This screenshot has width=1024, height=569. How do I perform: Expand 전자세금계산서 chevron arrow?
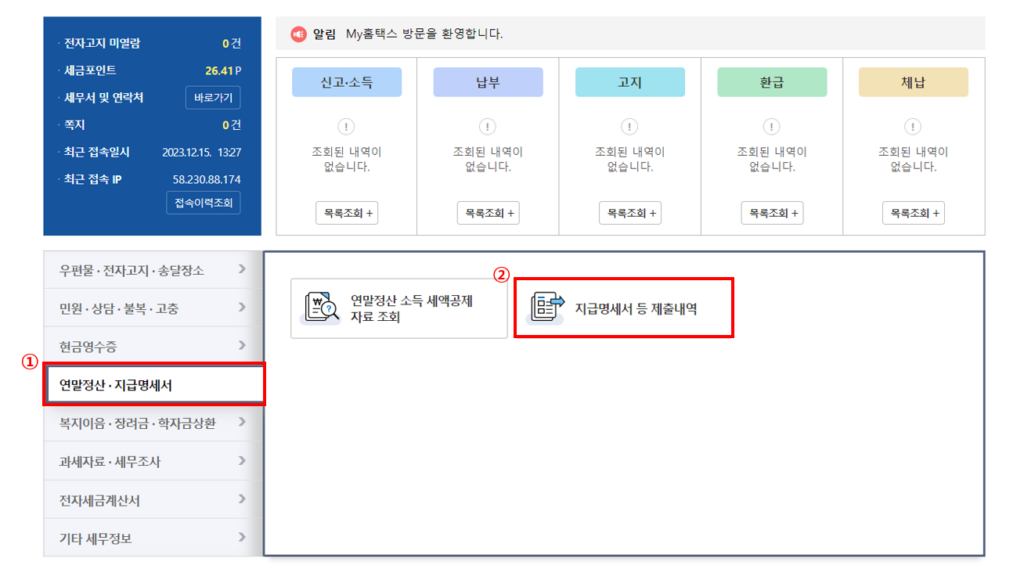coord(242,499)
